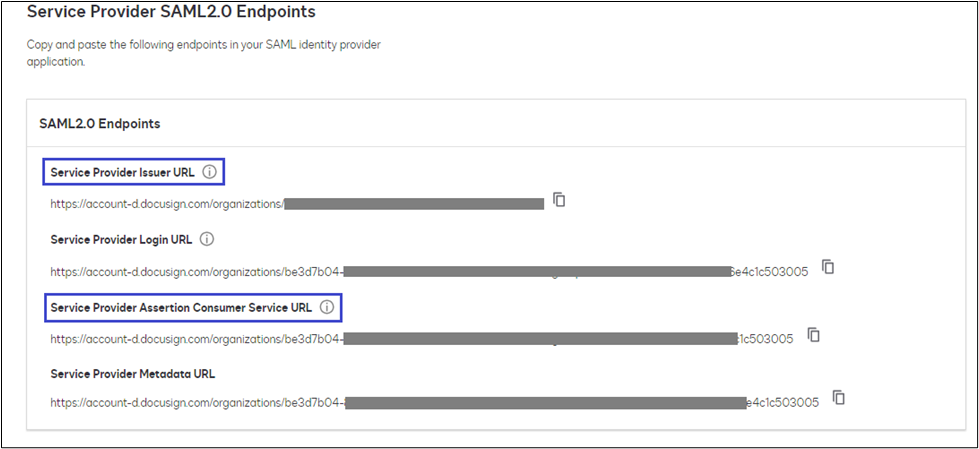Click the Issuer URL beginning with https://account-d.docusign.com
This screenshot has width=979, height=449.
click(x=167, y=204)
